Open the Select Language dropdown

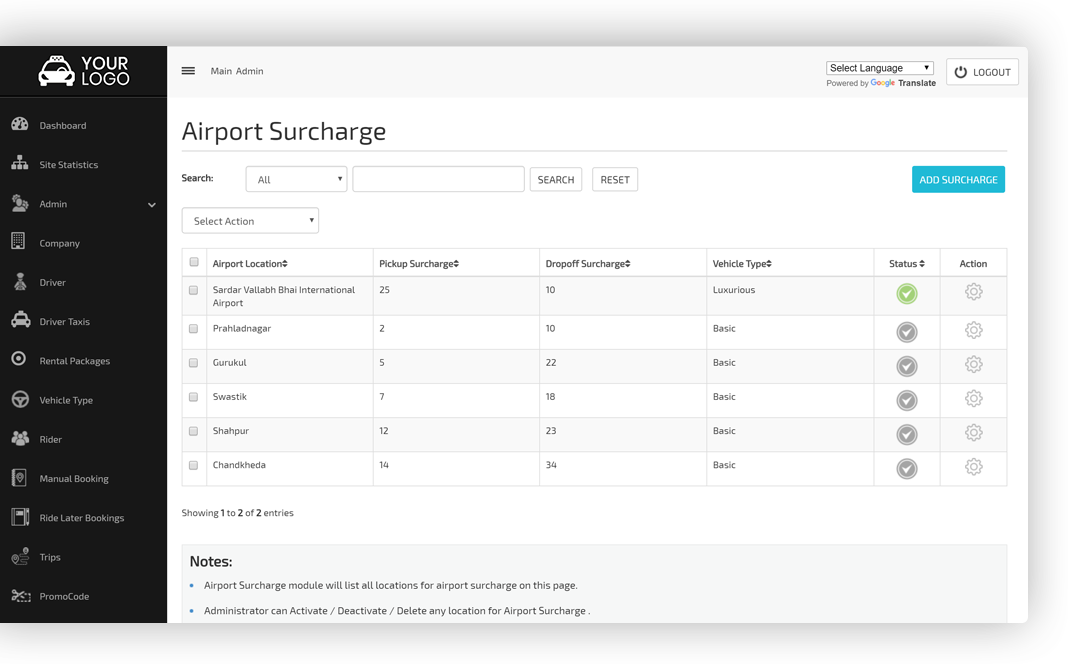pyautogui.click(x=879, y=67)
